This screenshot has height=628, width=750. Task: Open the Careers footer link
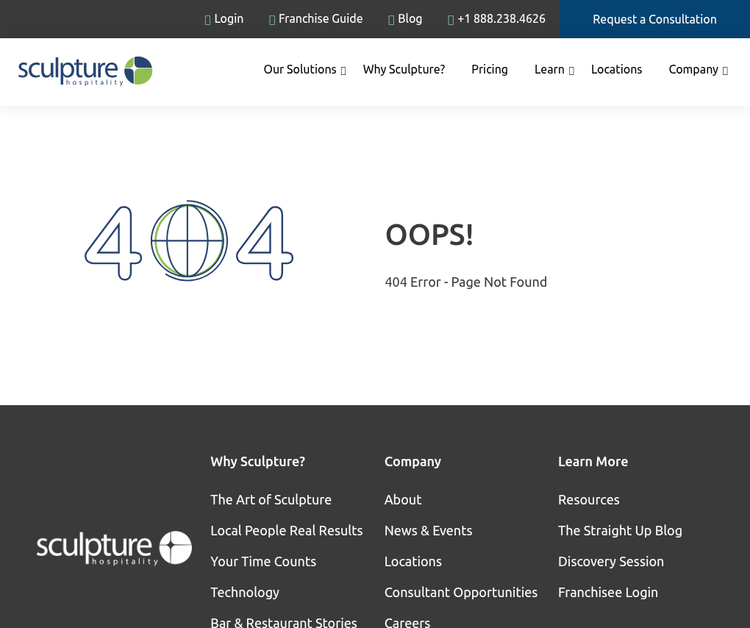click(407, 622)
